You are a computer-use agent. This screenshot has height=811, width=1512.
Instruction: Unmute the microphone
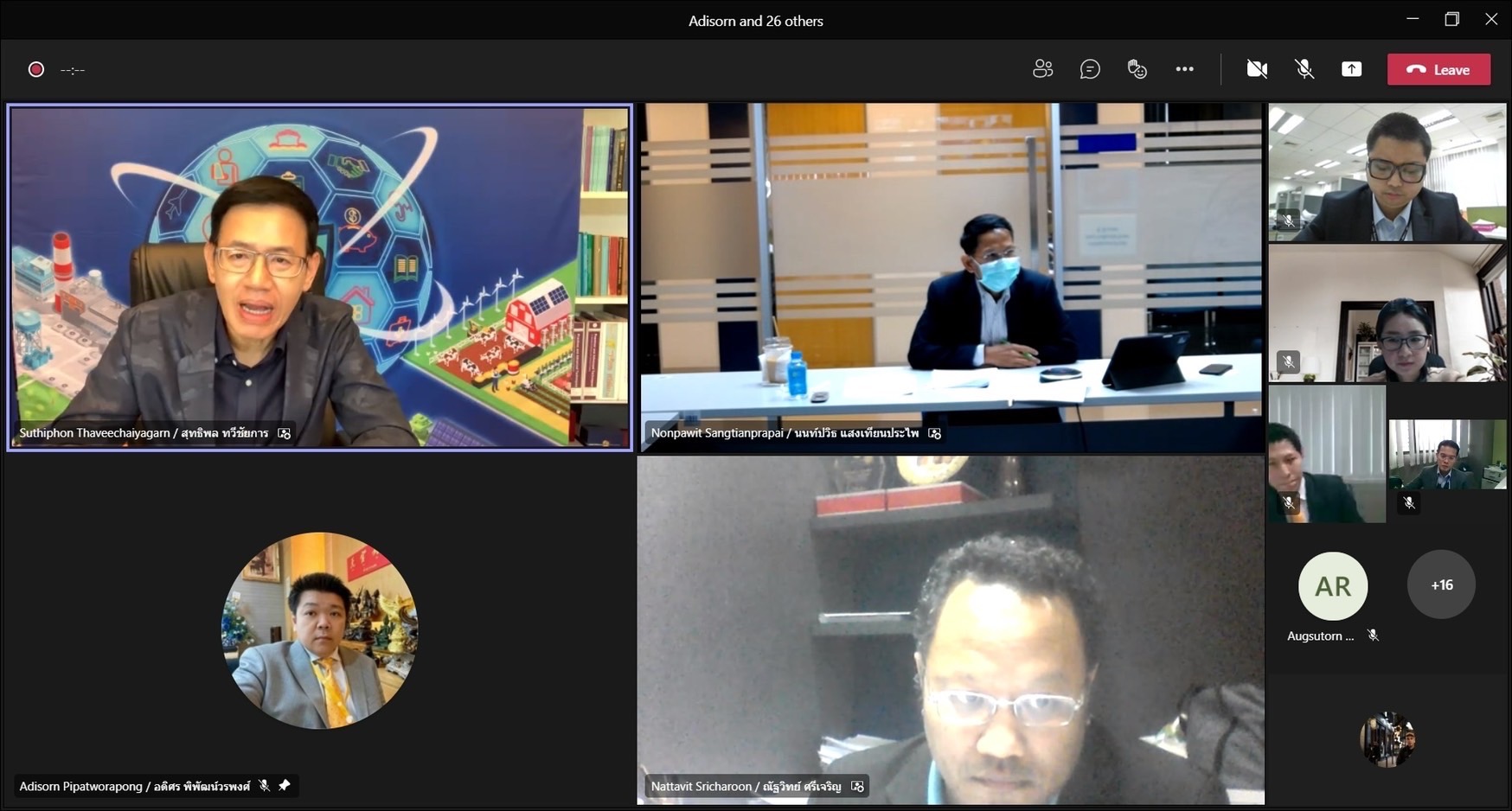[1304, 69]
